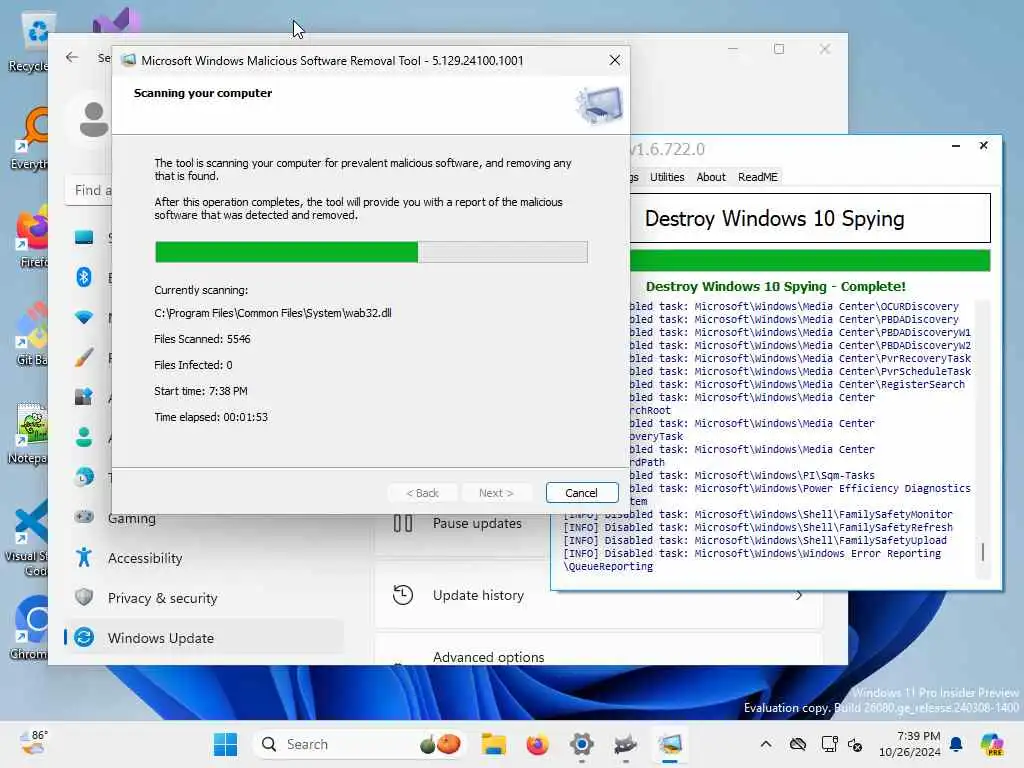The height and width of the screenshot is (768, 1024).
Task: Open File Explorer from taskbar
Action: [x=494, y=744]
